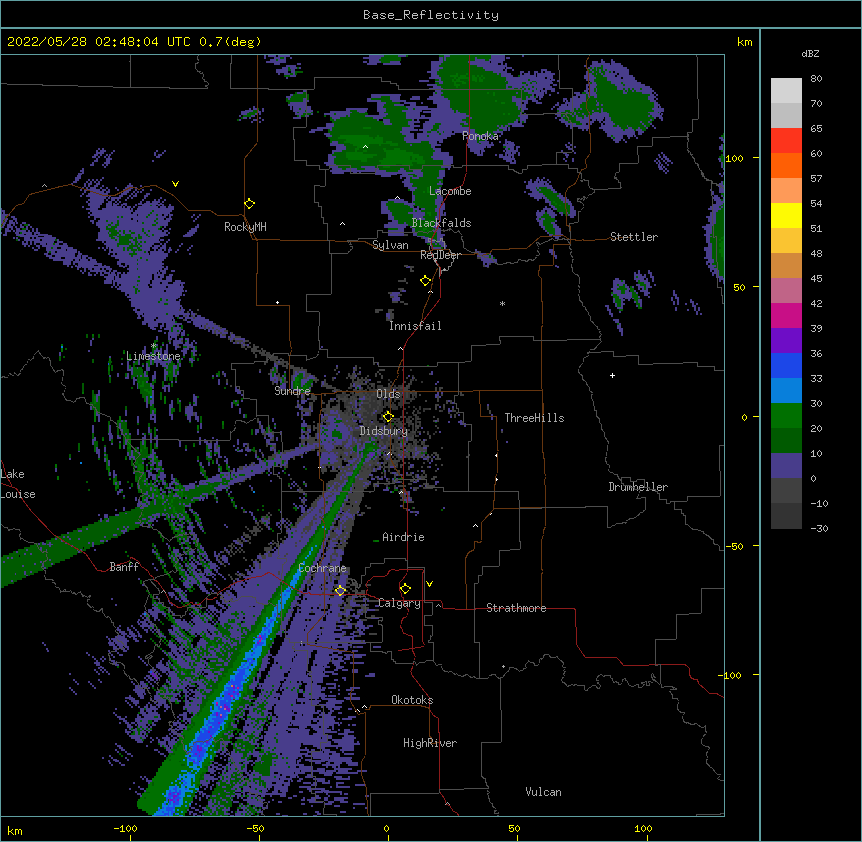Click the bottom axis -100 tick label
The width and height of the screenshot is (862, 842).
125,828
